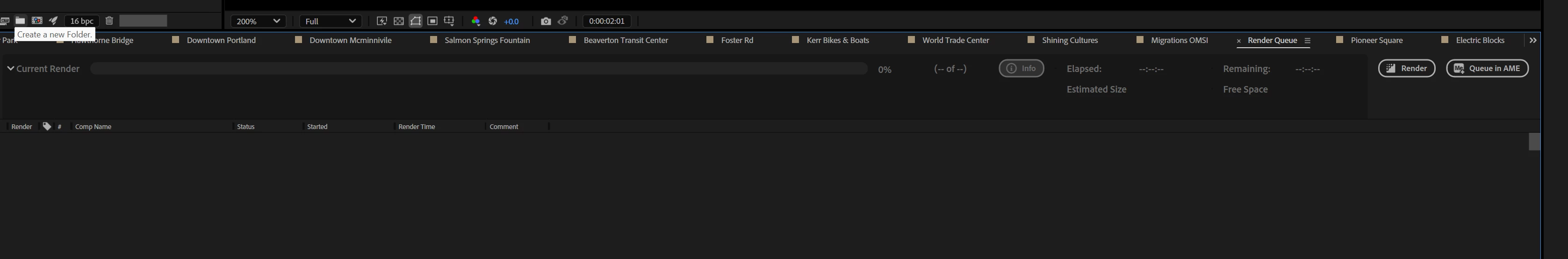Click the Interpret Footage icon at far left
This screenshot has height=259, width=1568.
click(4, 21)
